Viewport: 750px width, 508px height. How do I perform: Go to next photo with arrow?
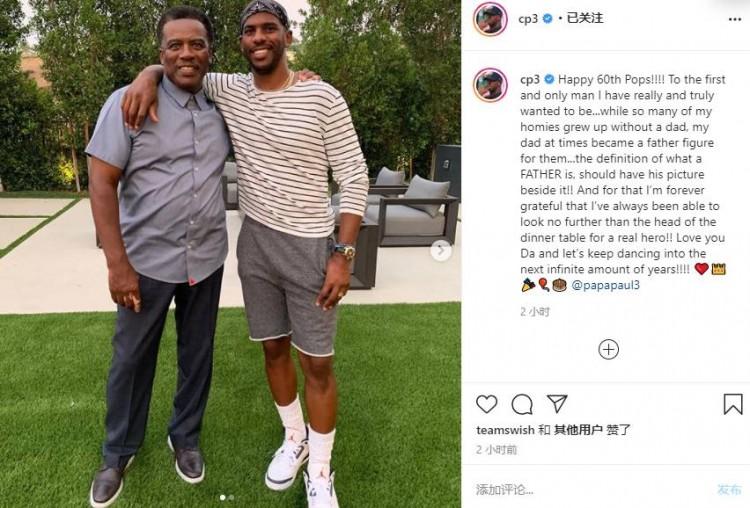click(x=441, y=250)
